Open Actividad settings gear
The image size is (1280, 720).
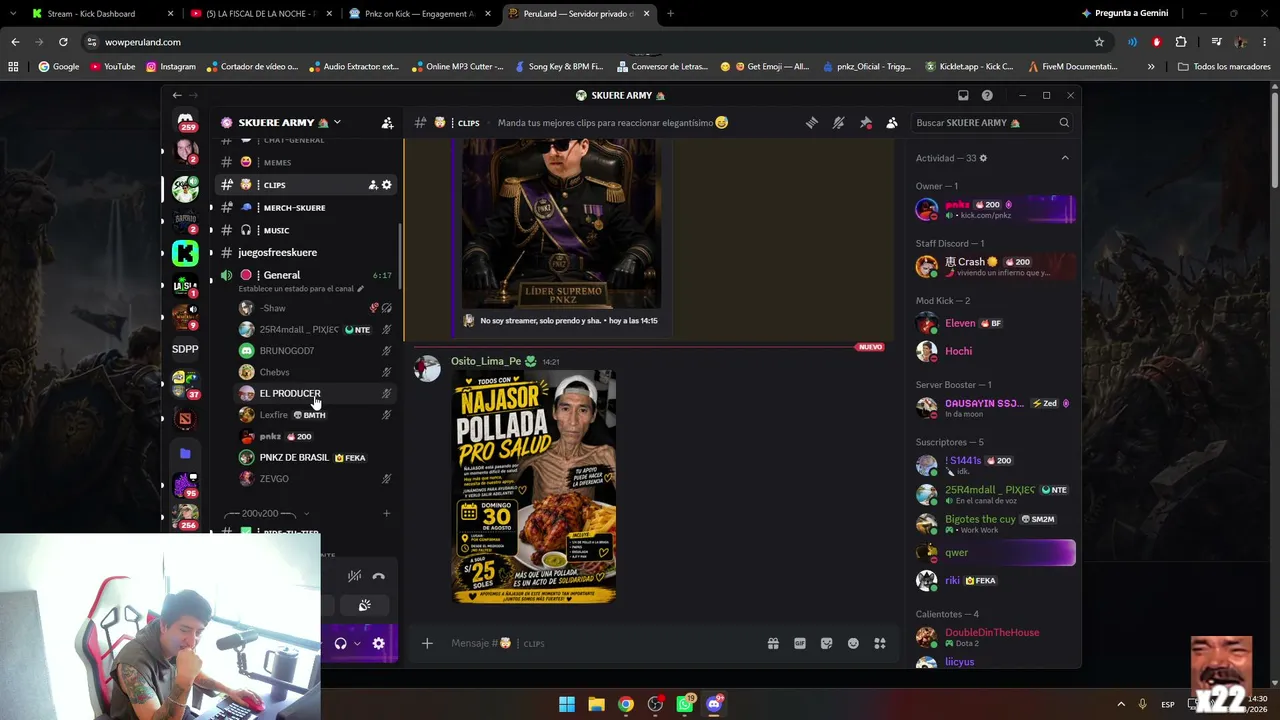point(983,158)
